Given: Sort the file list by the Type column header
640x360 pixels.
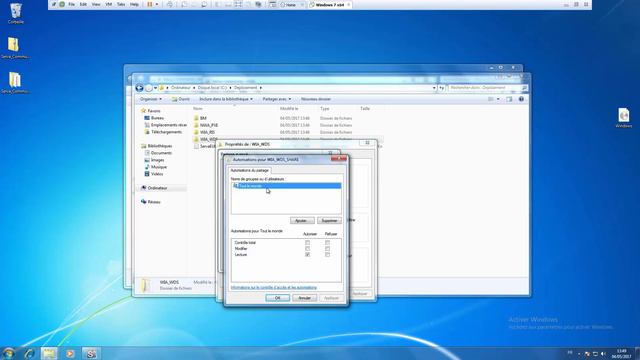Looking at the screenshot, I should click(324, 109).
